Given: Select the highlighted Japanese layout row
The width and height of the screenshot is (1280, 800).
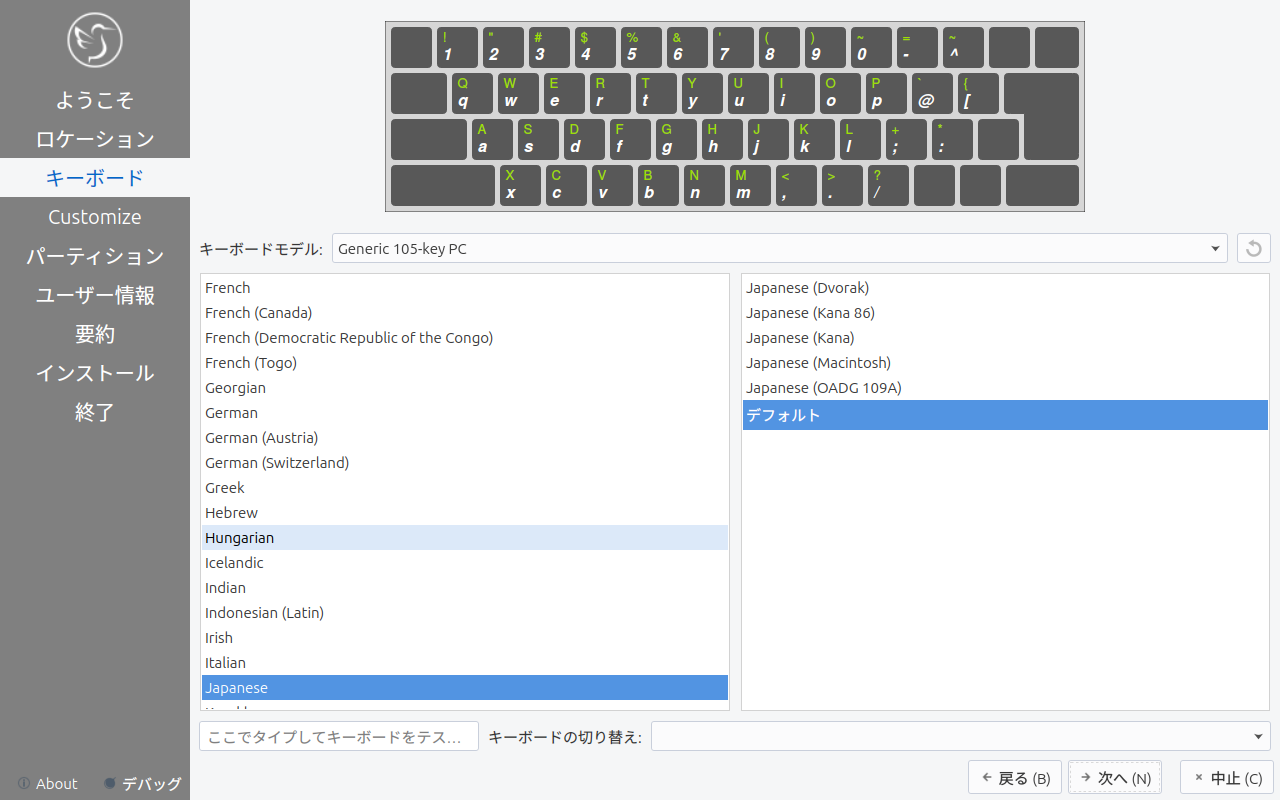Looking at the screenshot, I should (465, 688).
